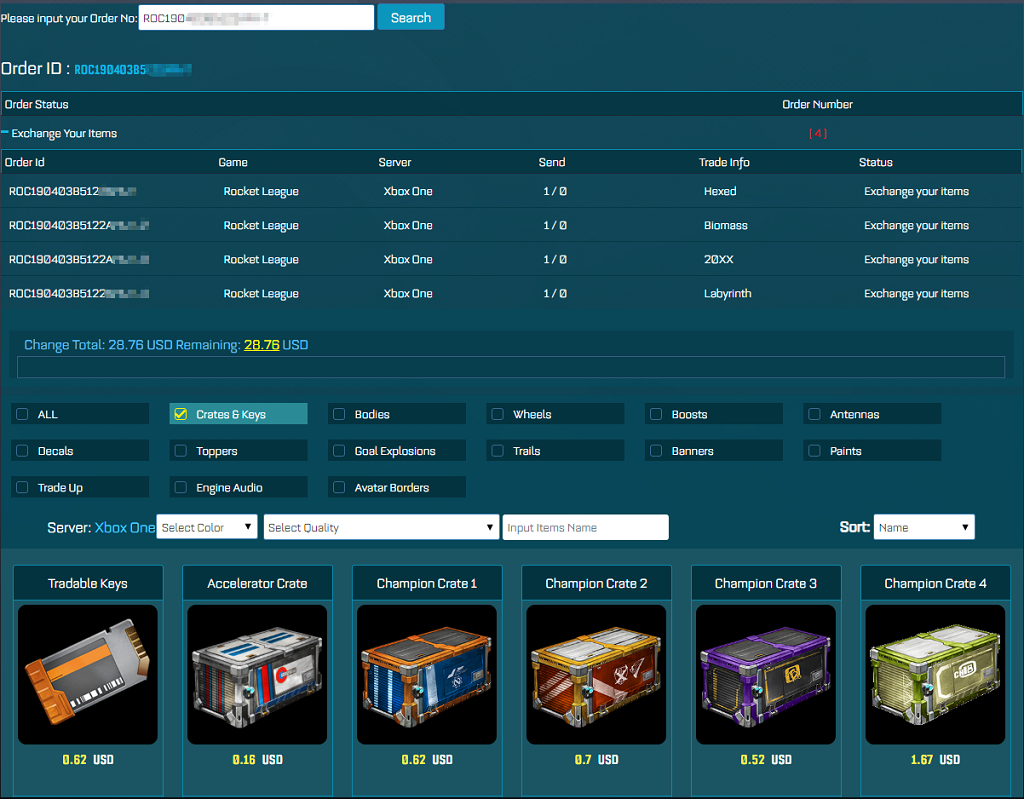The width and height of the screenshot is (1024, 799).
Task: Click the Order Number count [4]
Action: click(818, 133)
